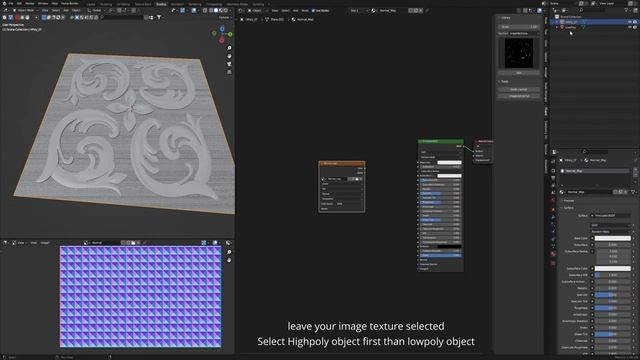The height and width of the screenshot is (360, 640).
Task: Expand the LowPoly outliner row
Action: 557,27
